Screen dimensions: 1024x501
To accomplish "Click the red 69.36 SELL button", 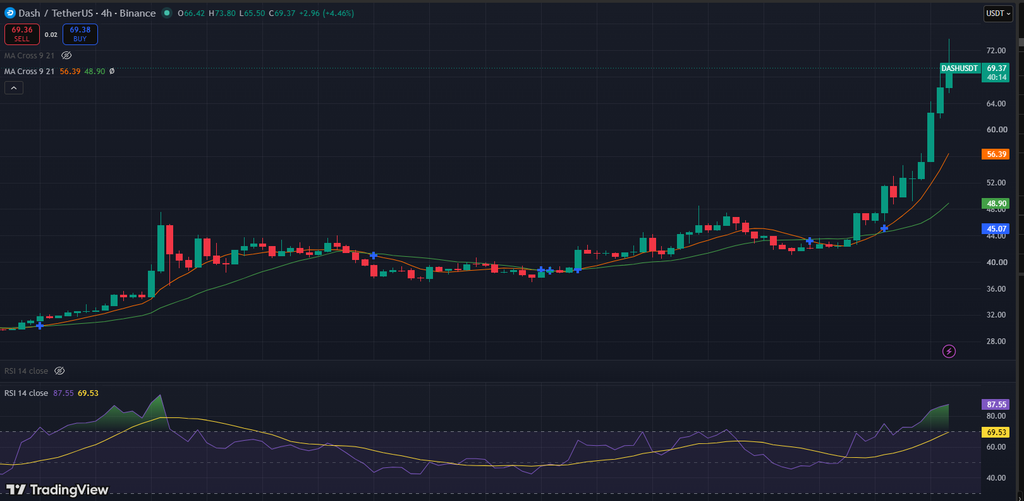I will 22,34.
